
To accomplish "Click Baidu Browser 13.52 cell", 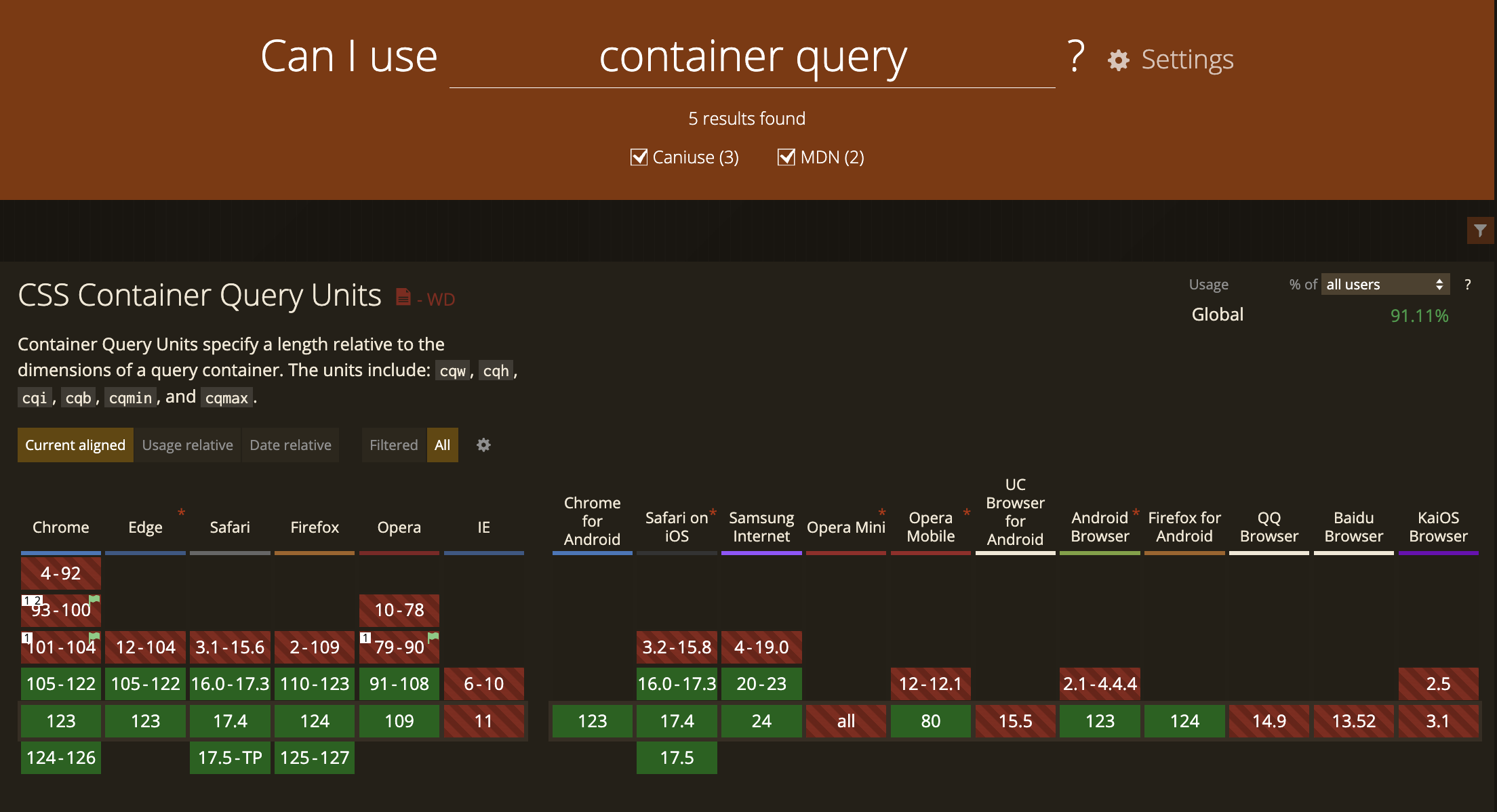I will [x=1354, y=721].
